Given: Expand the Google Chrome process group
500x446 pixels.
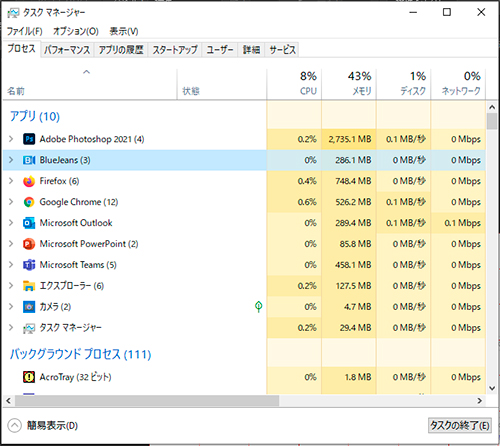Looking at the screenshot, I should (x=11, y=202).
